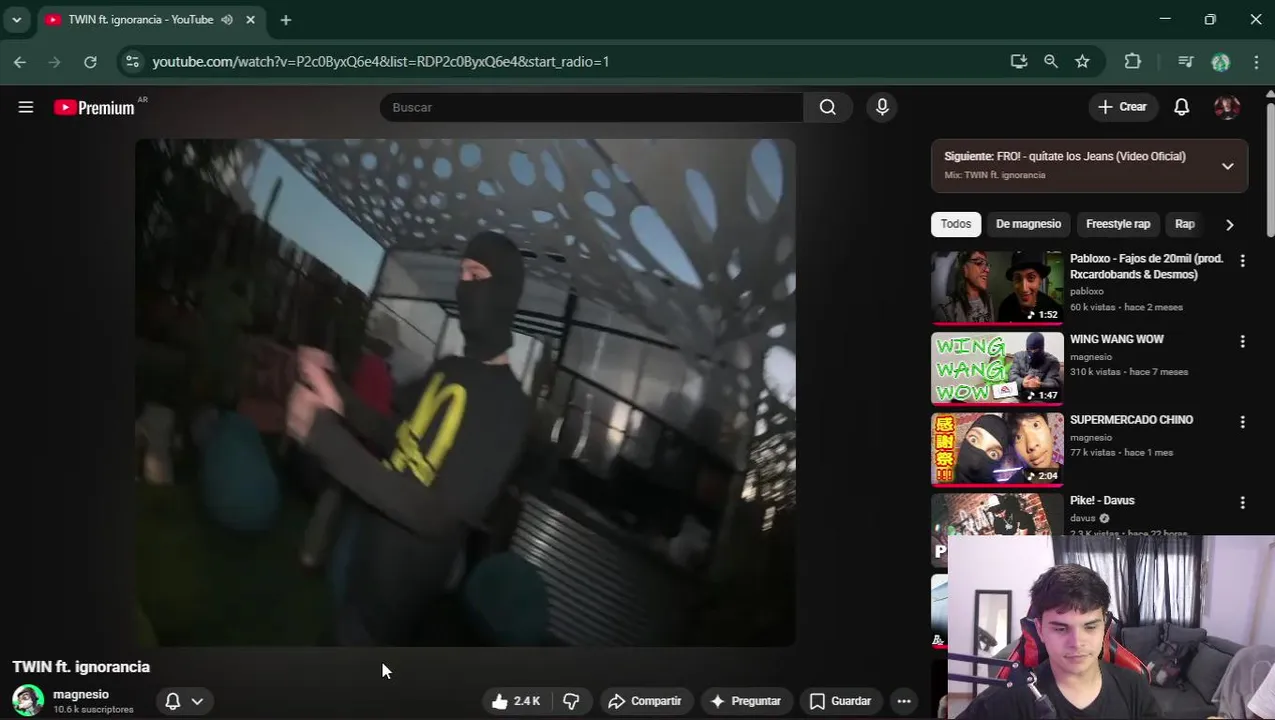Open SUPERMERCADO CHINO thumbnail
Screen dimensions: 1275x720
[x=997, y=450]
